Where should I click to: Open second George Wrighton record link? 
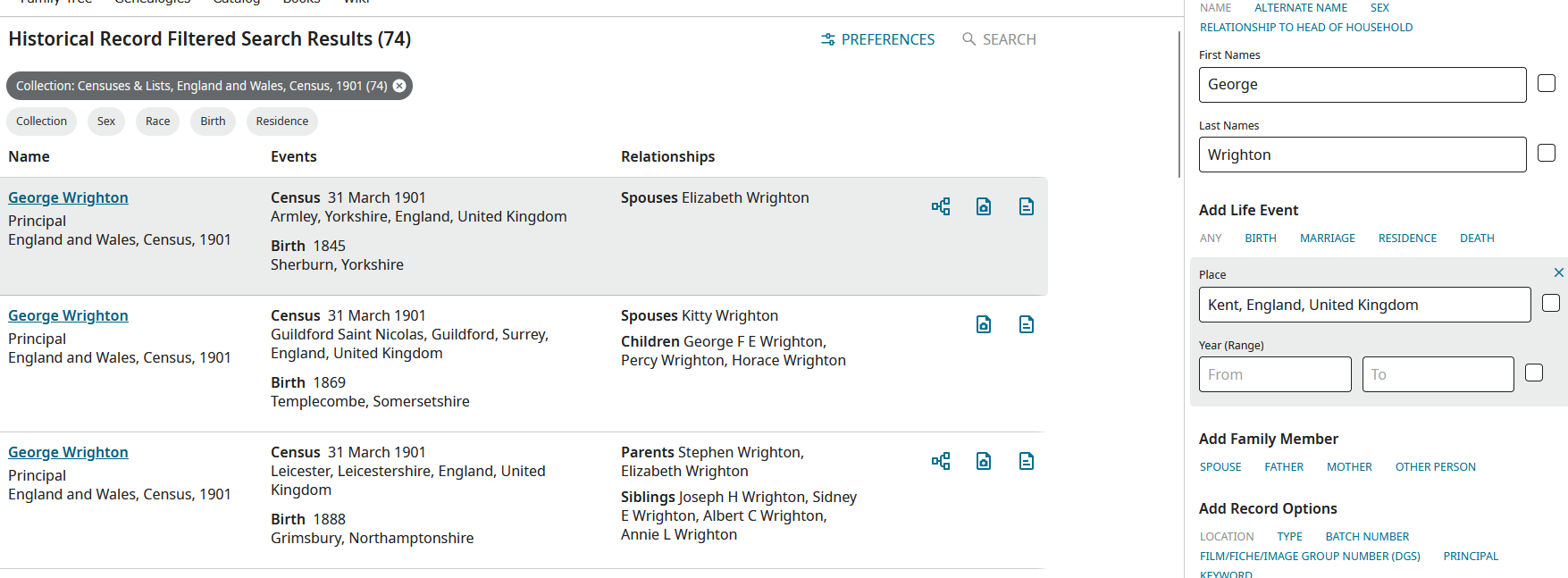(x=68, y=315)
